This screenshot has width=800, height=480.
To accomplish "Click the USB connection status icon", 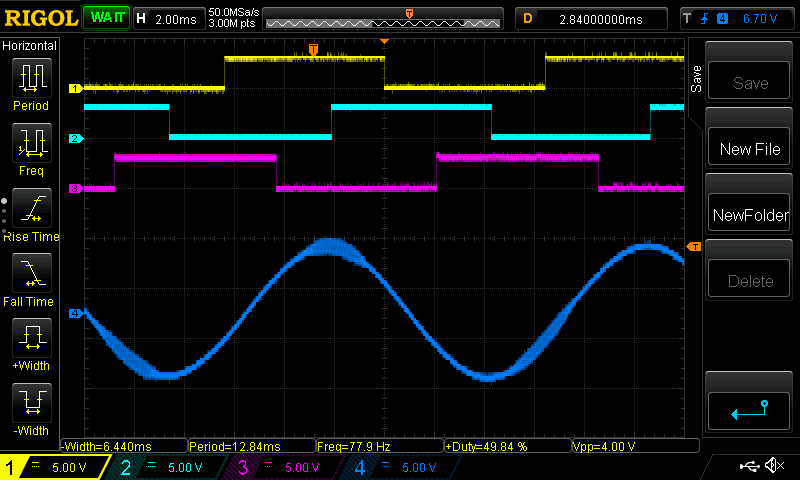I will pos(749,466).
